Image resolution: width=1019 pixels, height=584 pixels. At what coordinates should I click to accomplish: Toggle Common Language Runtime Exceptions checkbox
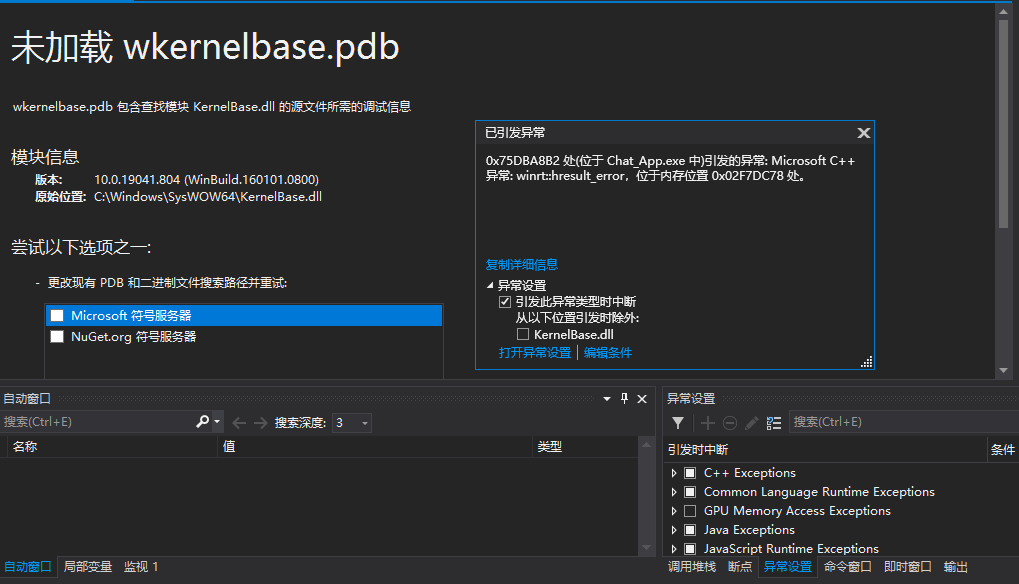pos(690,492)
